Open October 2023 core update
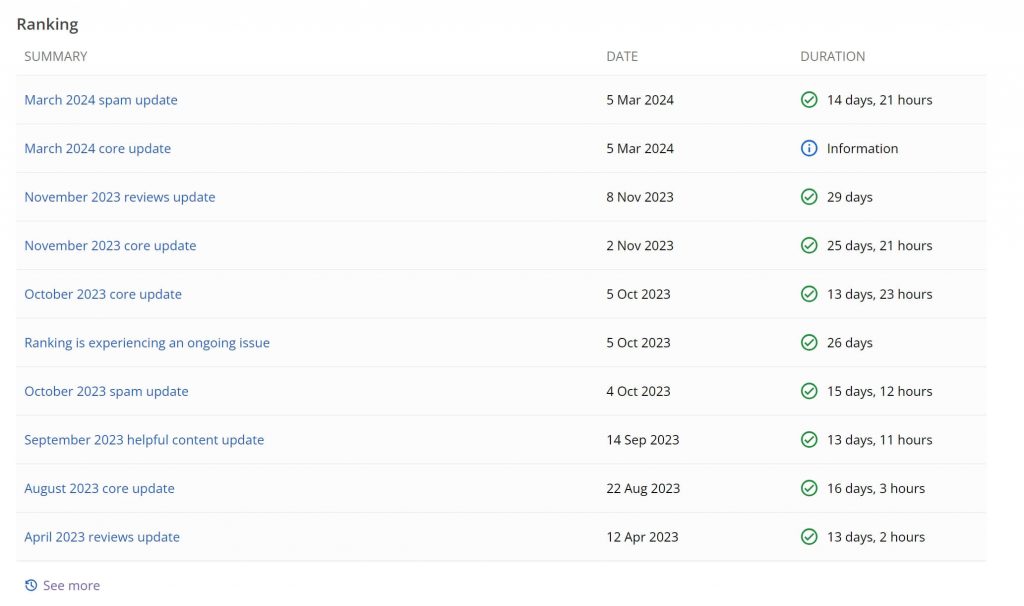 pos(103,294)
